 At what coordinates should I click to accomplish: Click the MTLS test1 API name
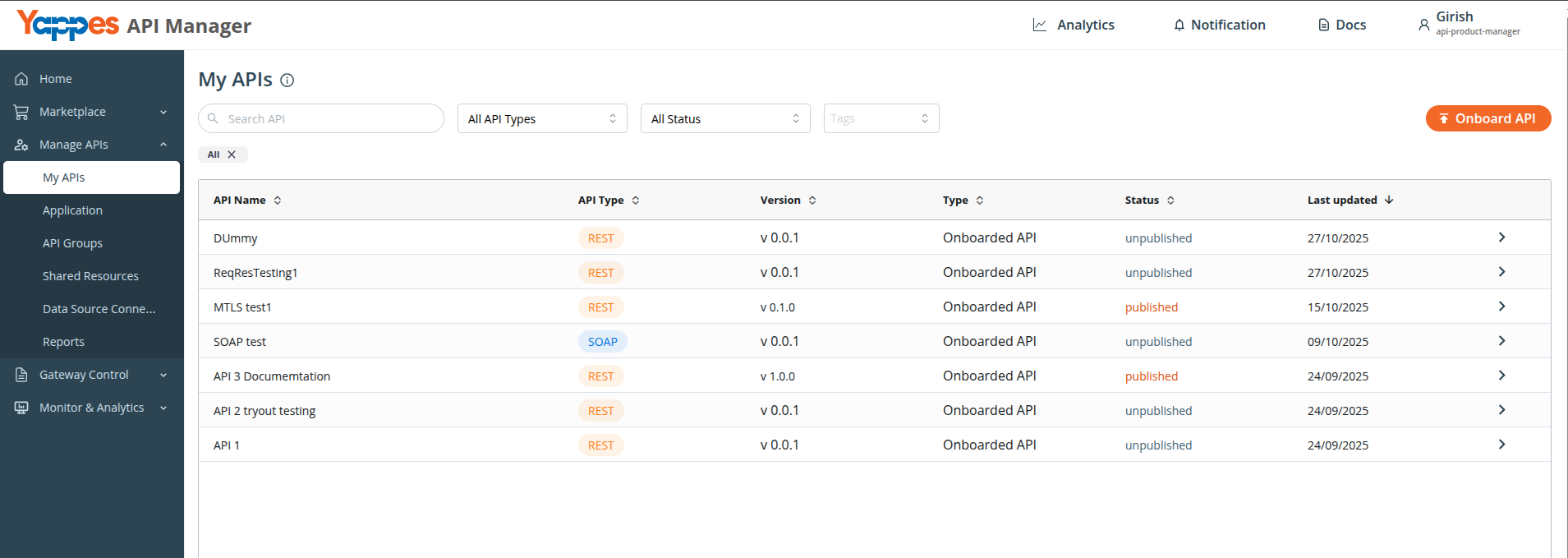click(x=242, y=307)
